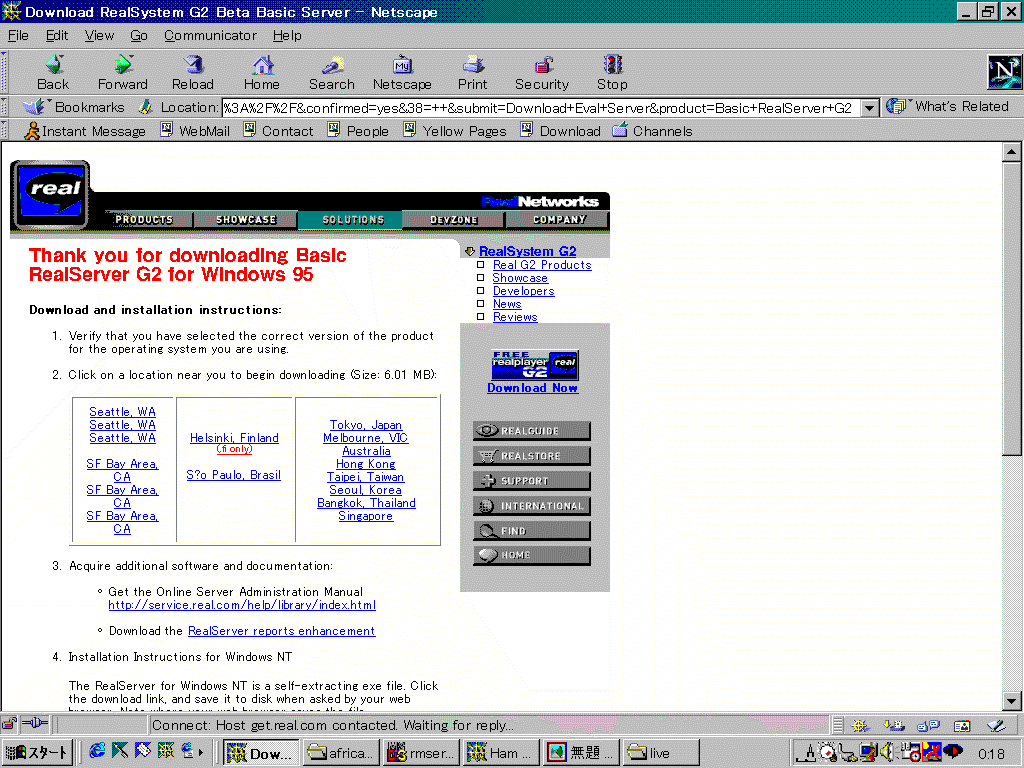Screen dimensions: 1024x768
Task: Collapse the Navigation toolbar using its handle
Action: [4, 72]
